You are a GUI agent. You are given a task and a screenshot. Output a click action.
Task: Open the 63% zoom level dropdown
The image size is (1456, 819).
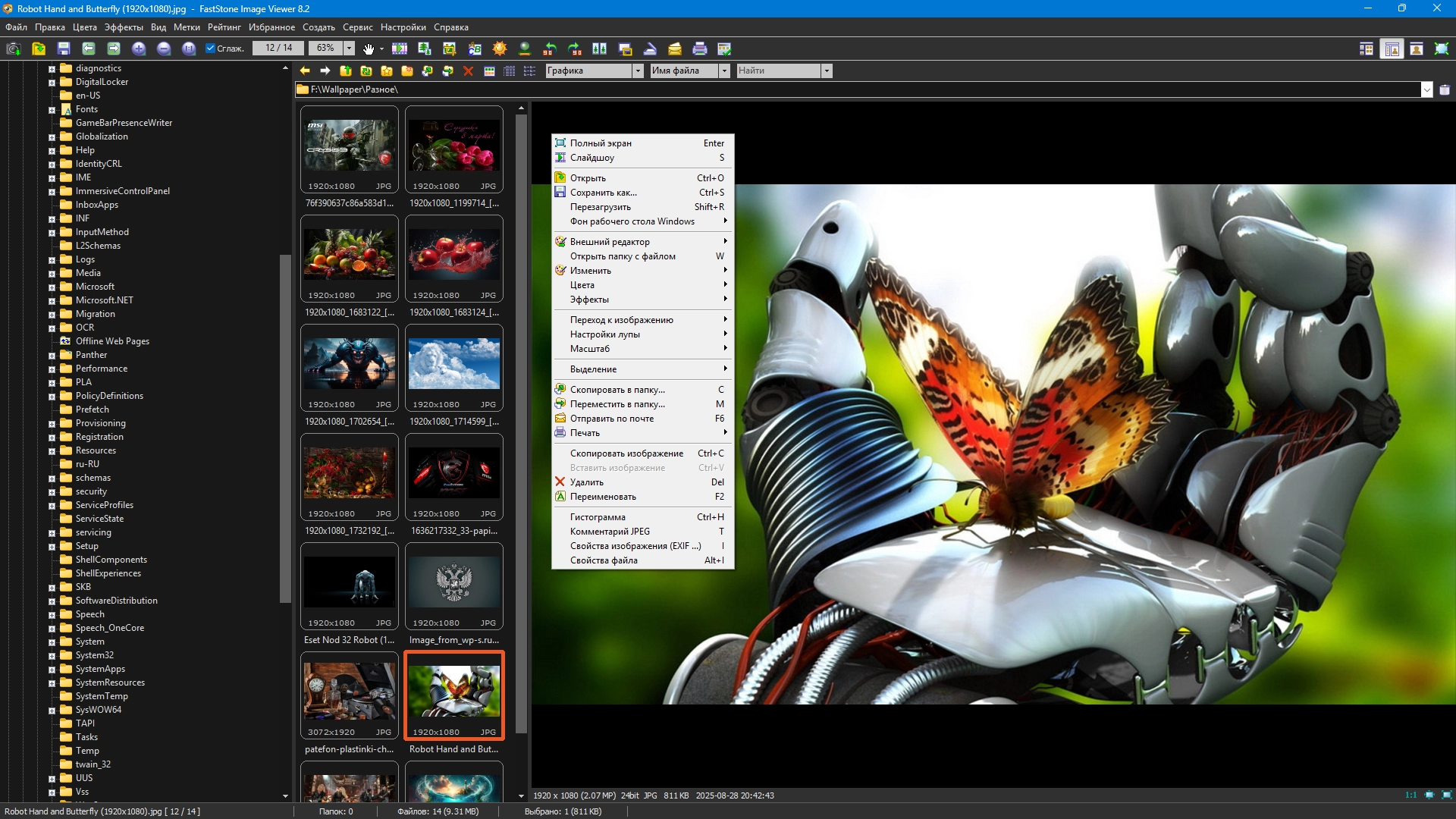(349, 49)
